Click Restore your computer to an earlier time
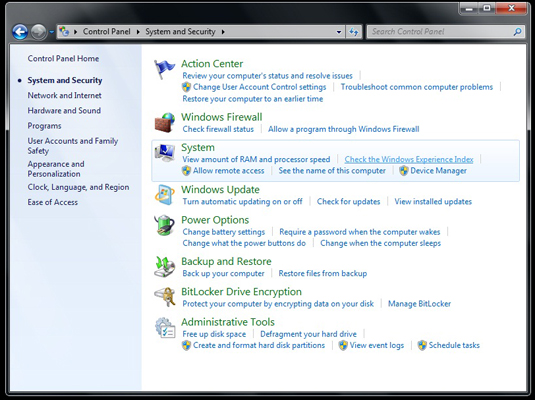The image size is (535, 400). (252, 99)
